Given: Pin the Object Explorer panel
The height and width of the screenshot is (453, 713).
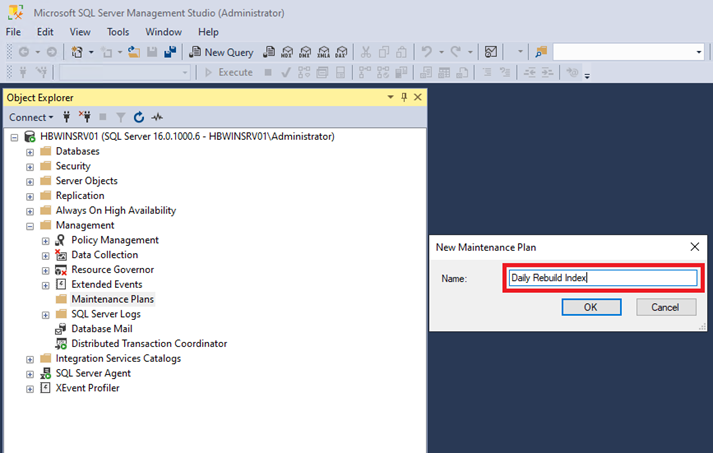Looking at the screenshot, I should [404, 97].
